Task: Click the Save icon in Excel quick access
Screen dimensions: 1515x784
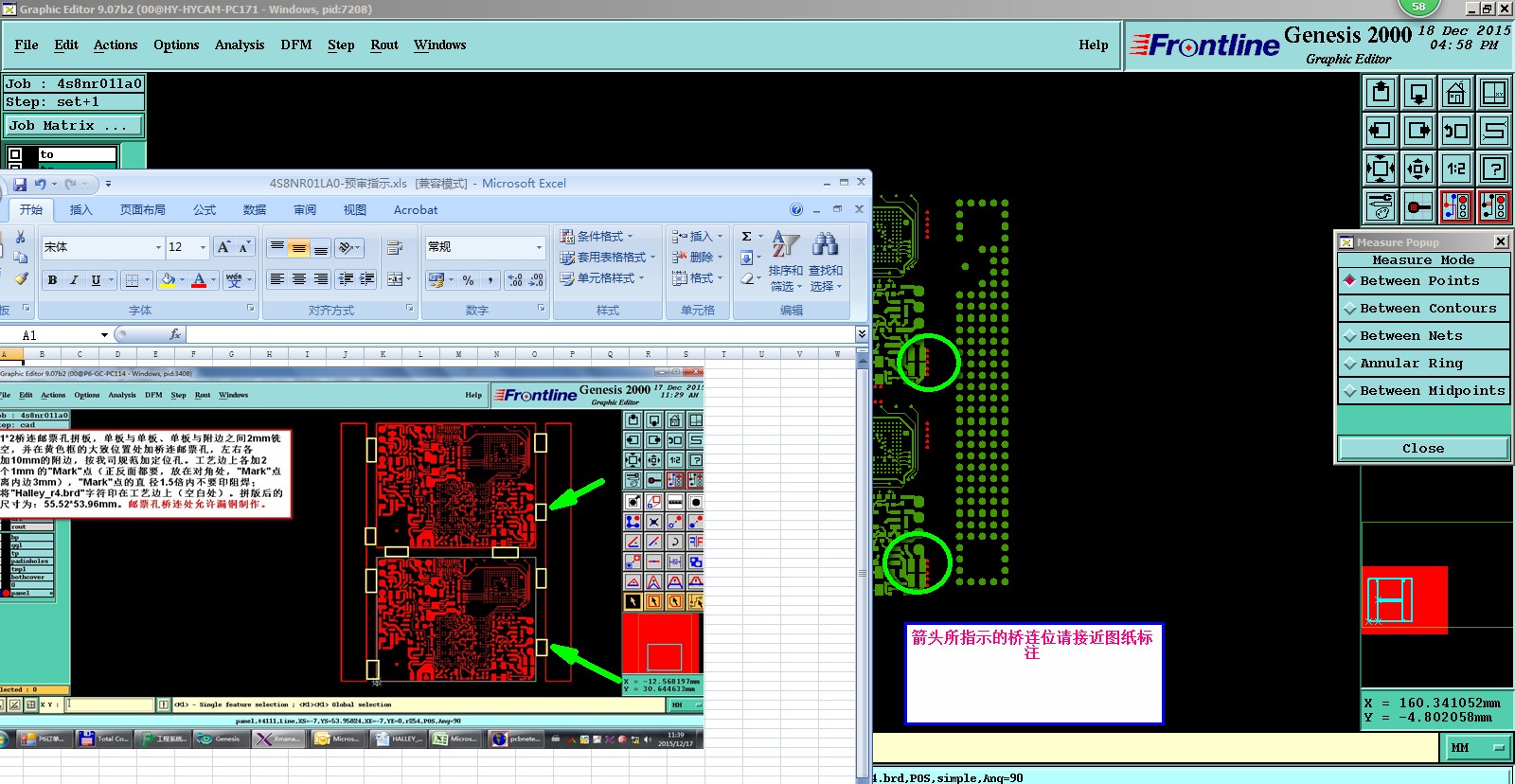Action: 19,184
